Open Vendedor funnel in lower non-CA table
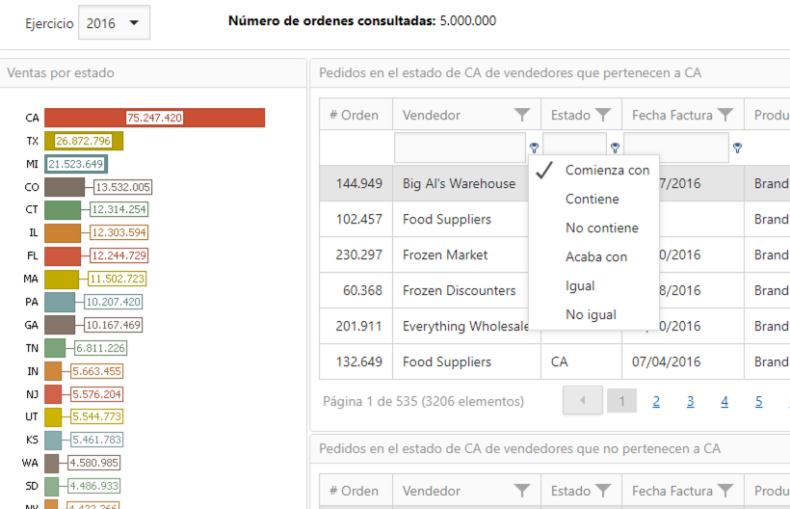This screenshot has height=509, width=790. pos(522,490)
